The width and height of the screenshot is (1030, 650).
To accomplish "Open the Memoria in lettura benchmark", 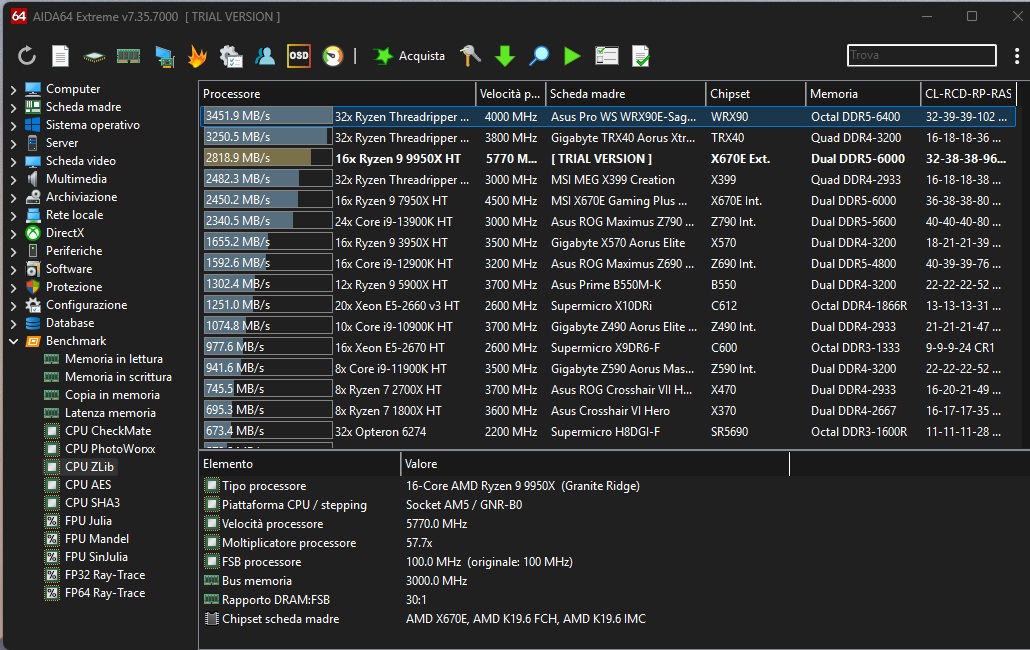I will (x=114, y=359).
